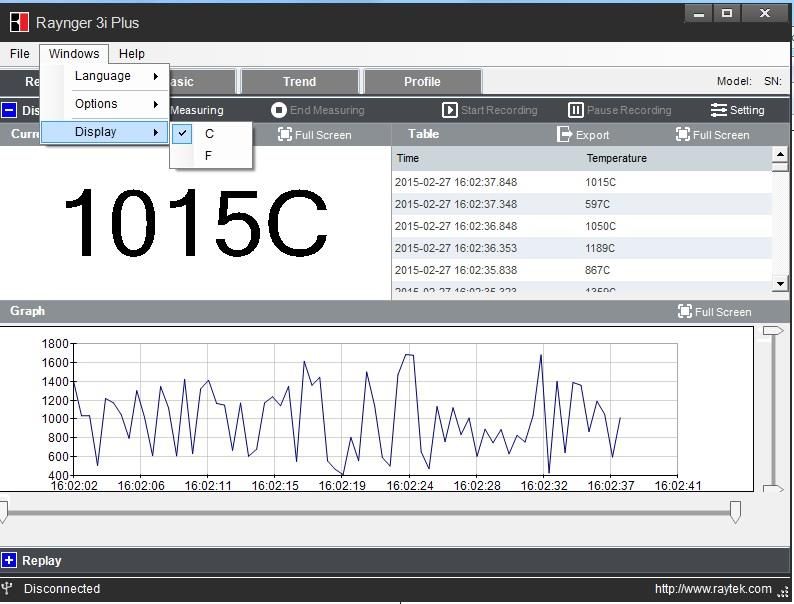Open the File menu

[x=20, y=54]
